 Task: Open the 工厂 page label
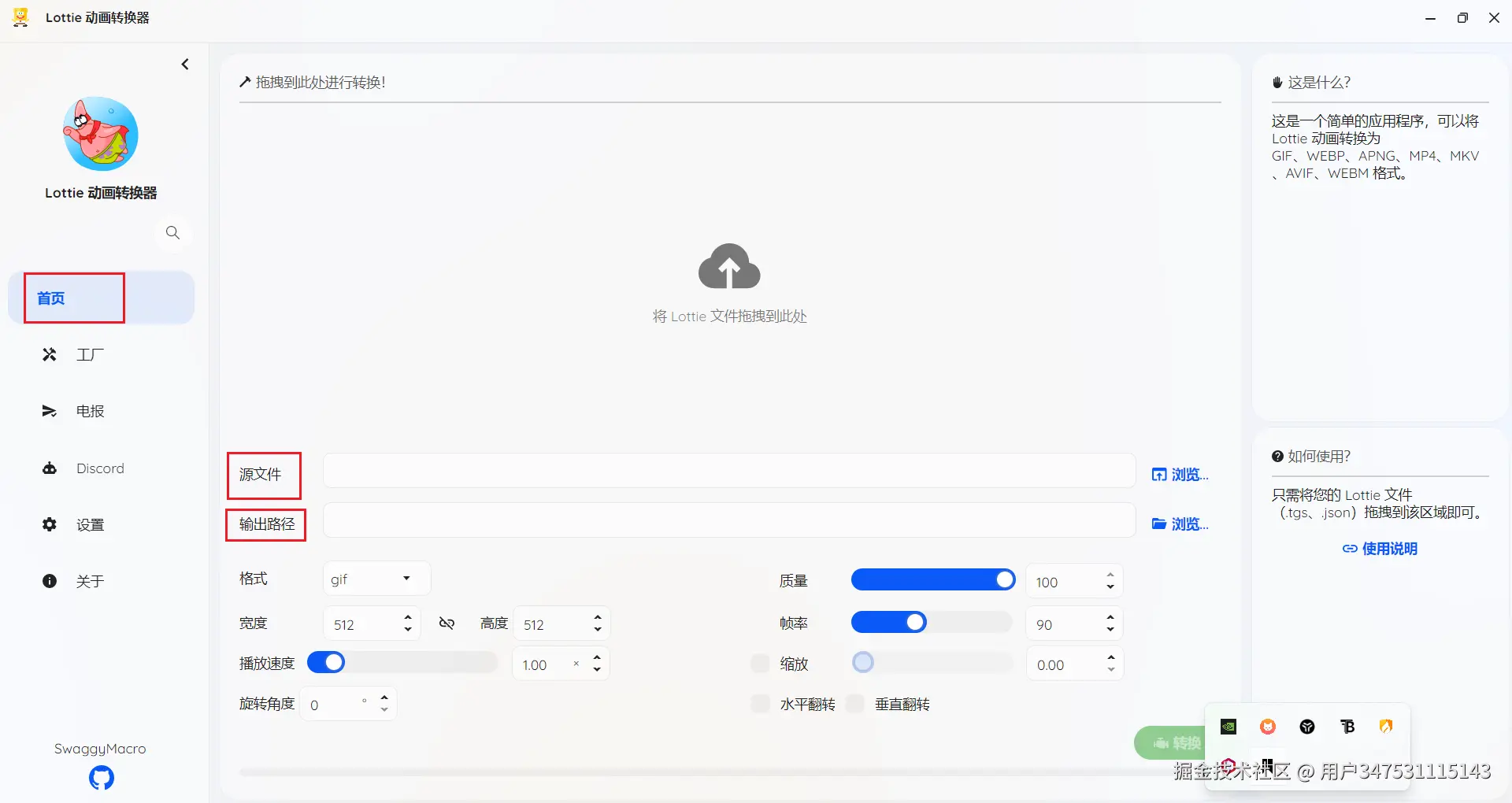coord(91,355)
